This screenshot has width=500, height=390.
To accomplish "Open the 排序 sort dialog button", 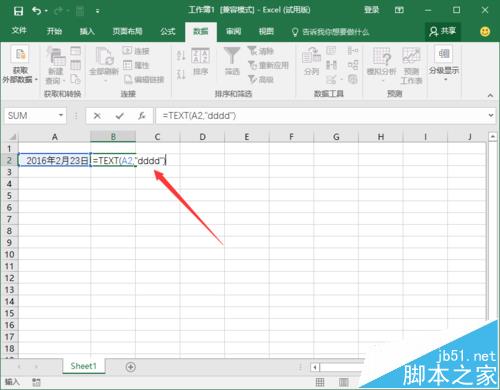I will tap(200, 62).
